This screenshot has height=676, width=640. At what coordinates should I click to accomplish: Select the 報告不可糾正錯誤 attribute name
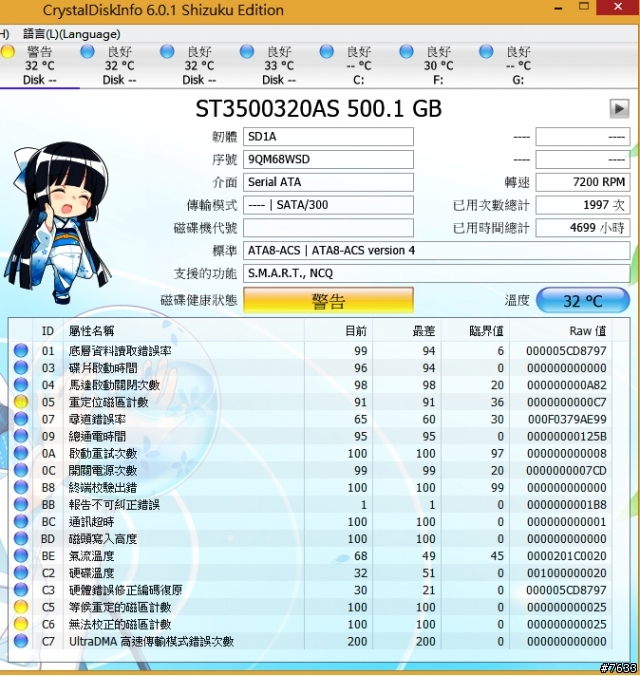114,504
